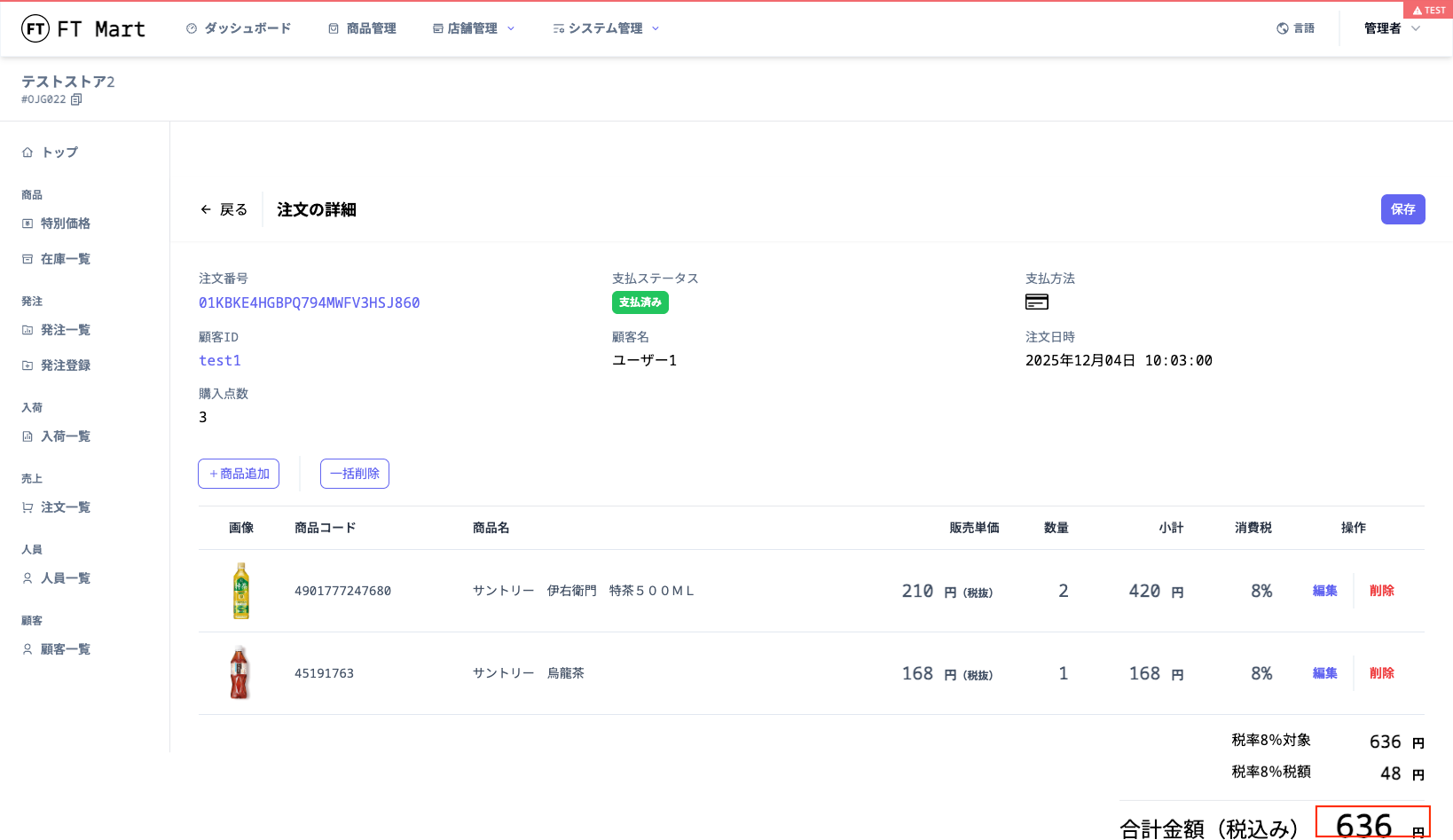Open the 商品管理 menu item
The image size is (1453, 840).
pos(362,28)
